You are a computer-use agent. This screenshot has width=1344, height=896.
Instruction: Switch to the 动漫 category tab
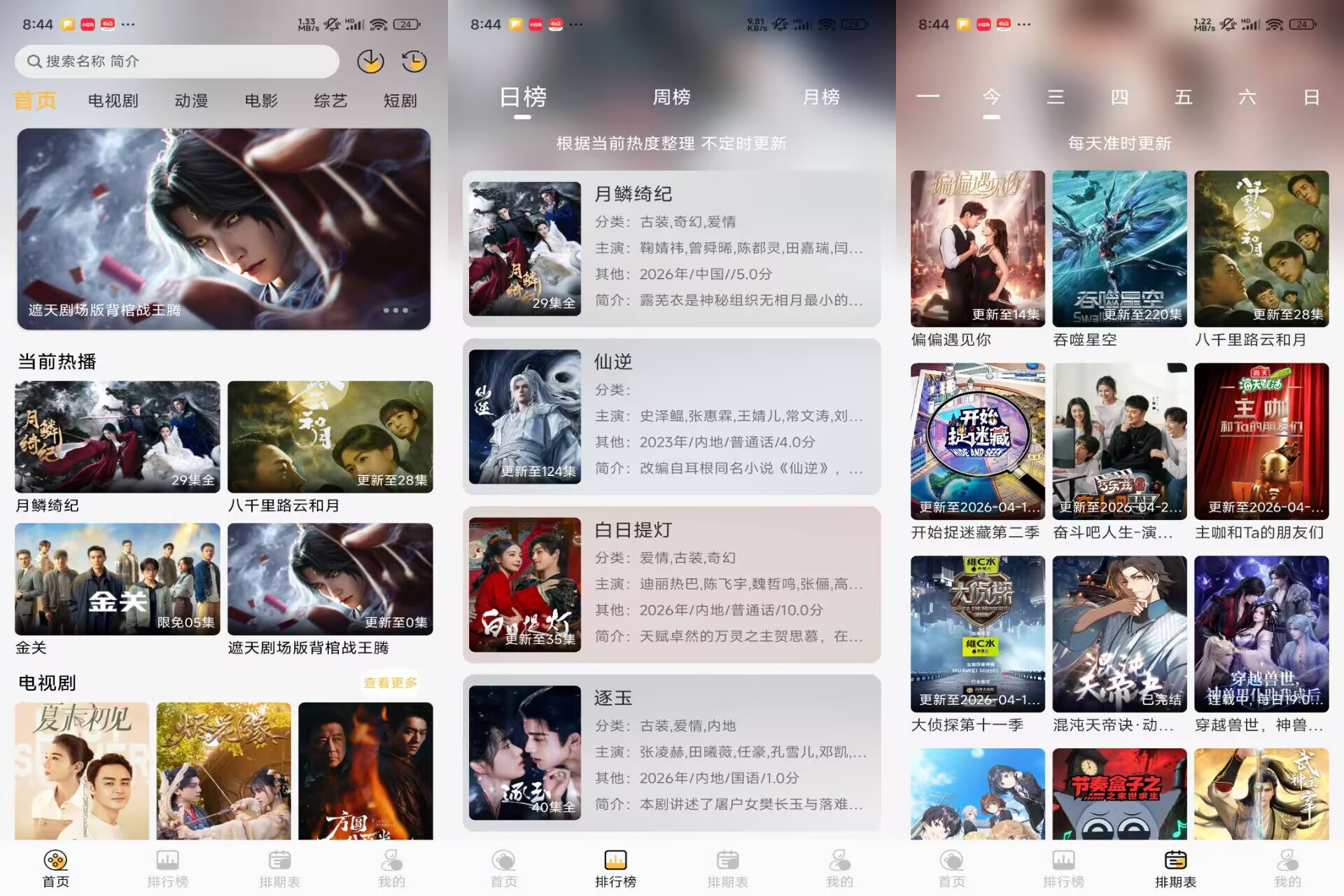(190, 101)
